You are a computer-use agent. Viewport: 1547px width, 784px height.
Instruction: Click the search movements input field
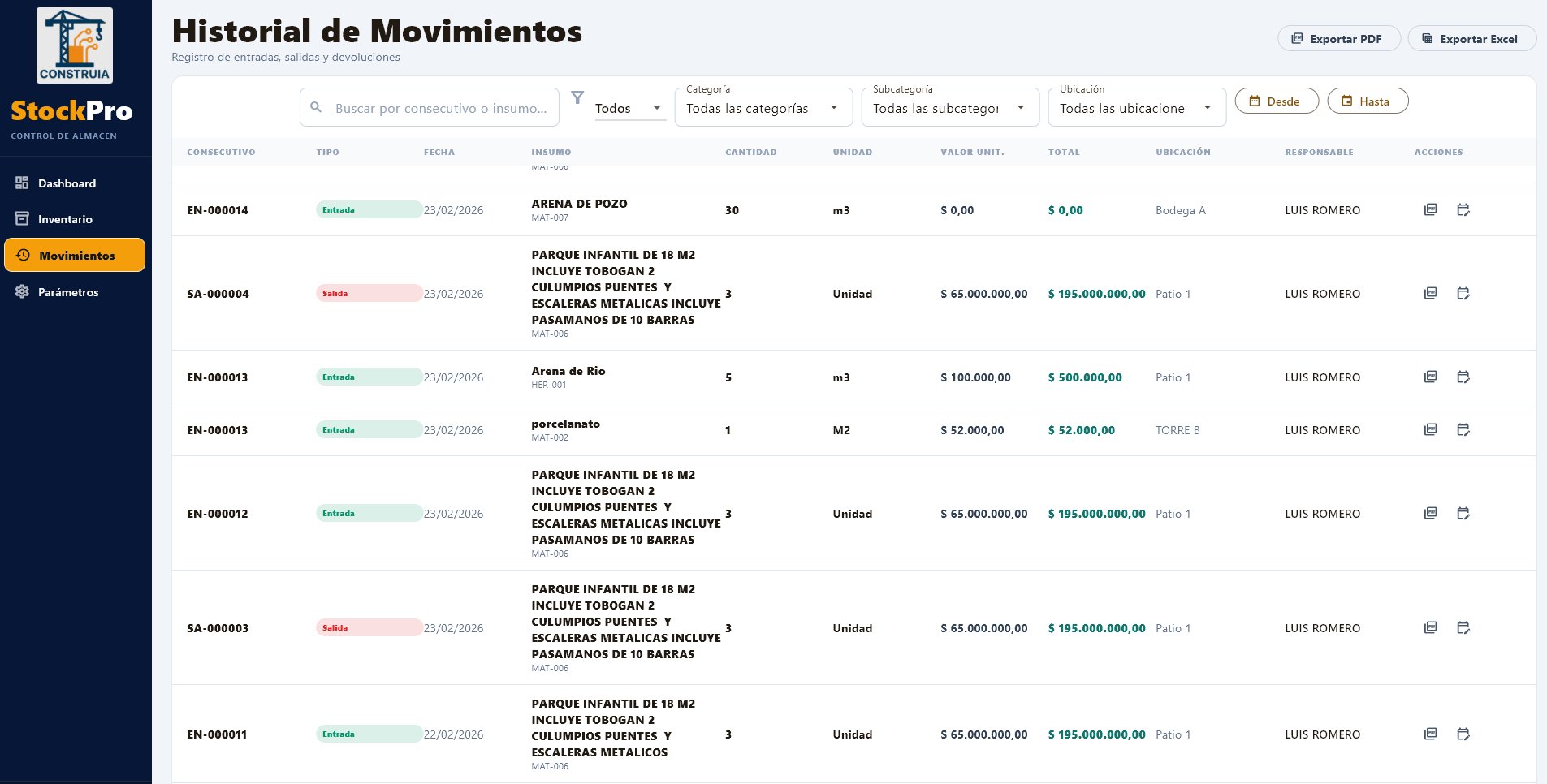click(429, 106)
